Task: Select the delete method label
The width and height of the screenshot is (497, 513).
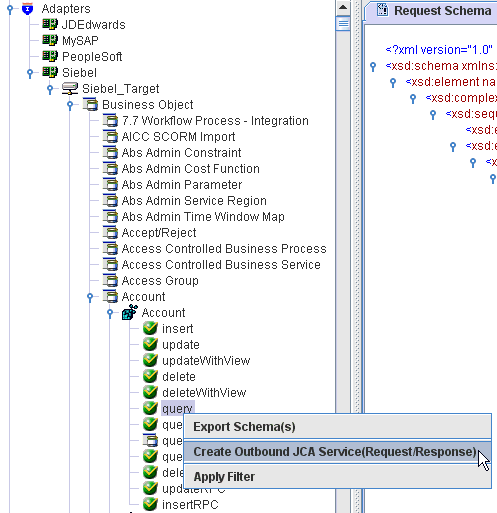Action: pos(179,377)
